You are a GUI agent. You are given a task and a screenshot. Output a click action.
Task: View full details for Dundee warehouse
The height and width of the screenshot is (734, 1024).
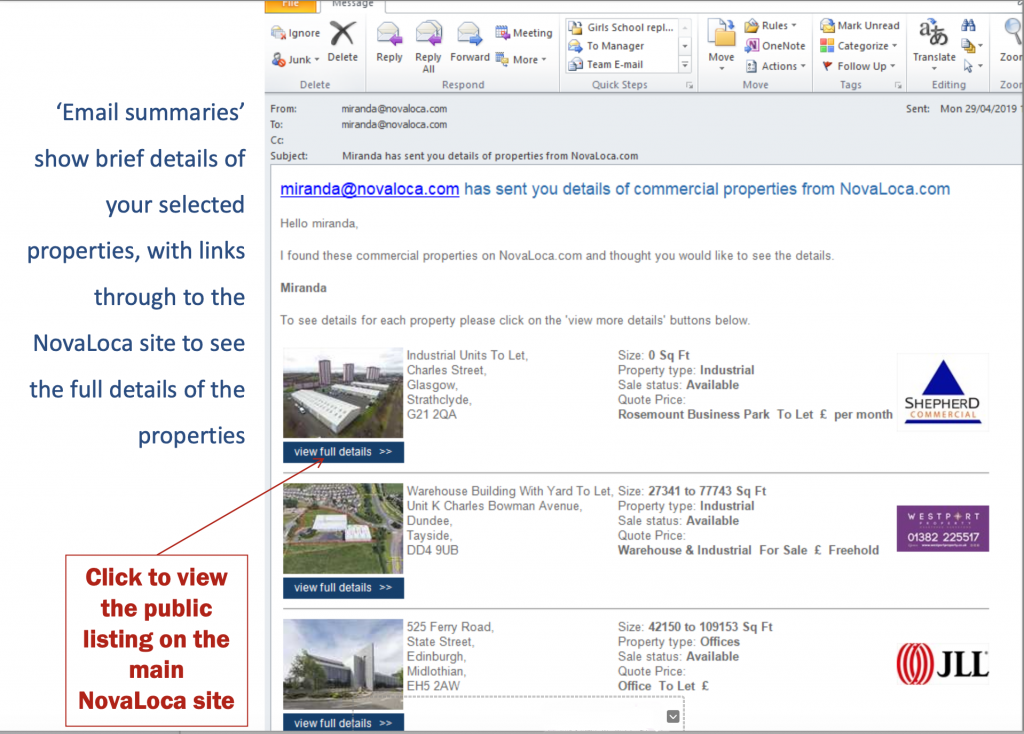344,588
